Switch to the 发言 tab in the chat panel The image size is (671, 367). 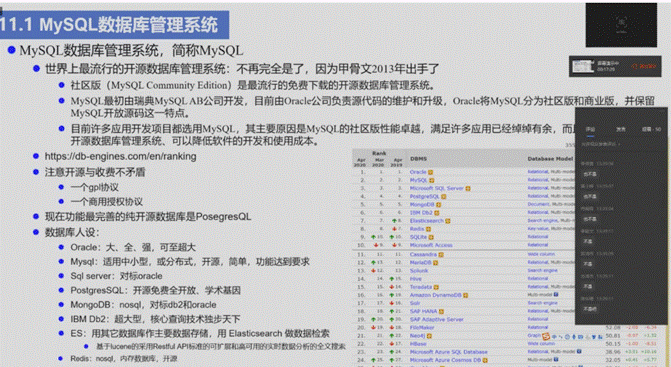pyautogui.click(x=621, y=129)
